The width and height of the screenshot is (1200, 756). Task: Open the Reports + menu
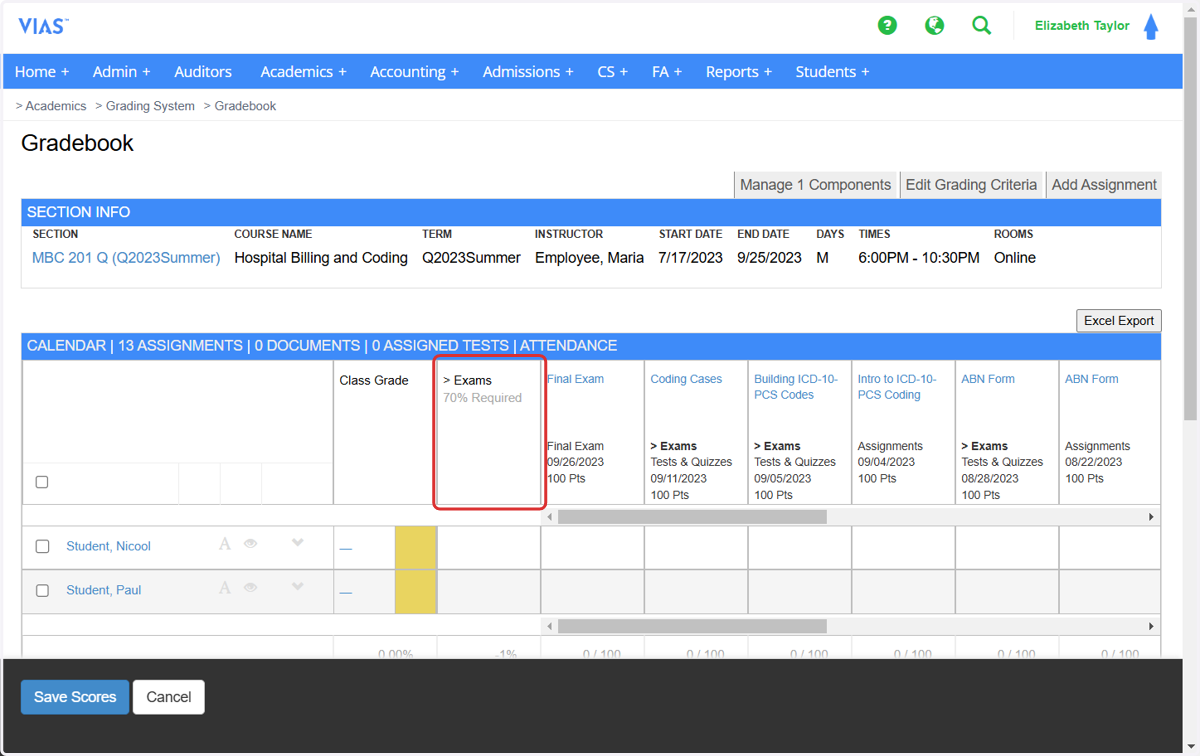(739, 72)
